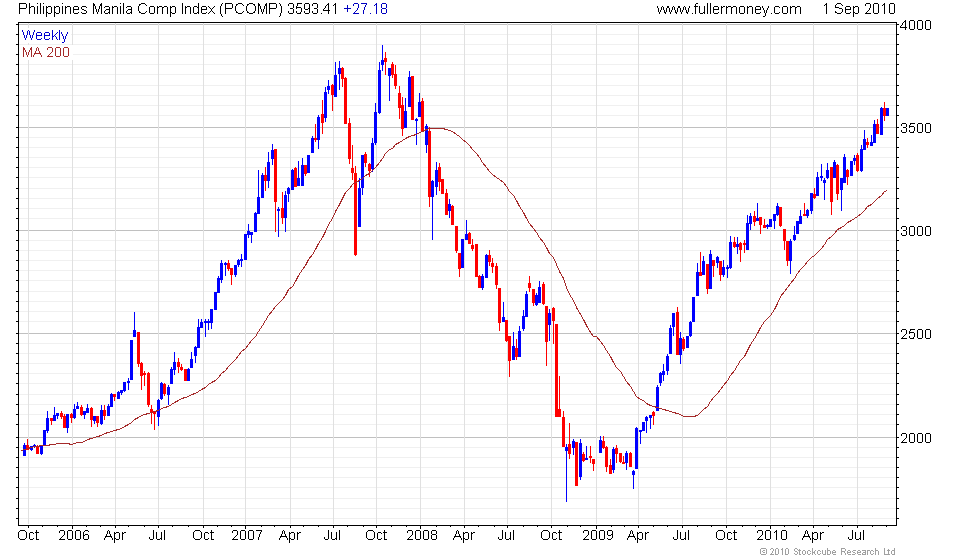Click the 2006 year label on time axis

pyautogui.click(x=74, y=536)
